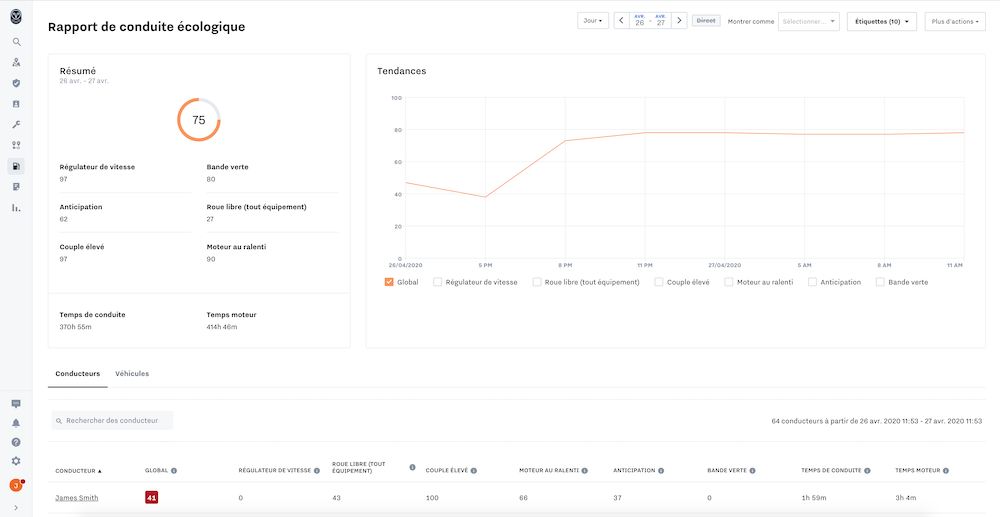Open the notifications bell icon
Viewport: 1000px width, 517px height.
pos(17,423)
